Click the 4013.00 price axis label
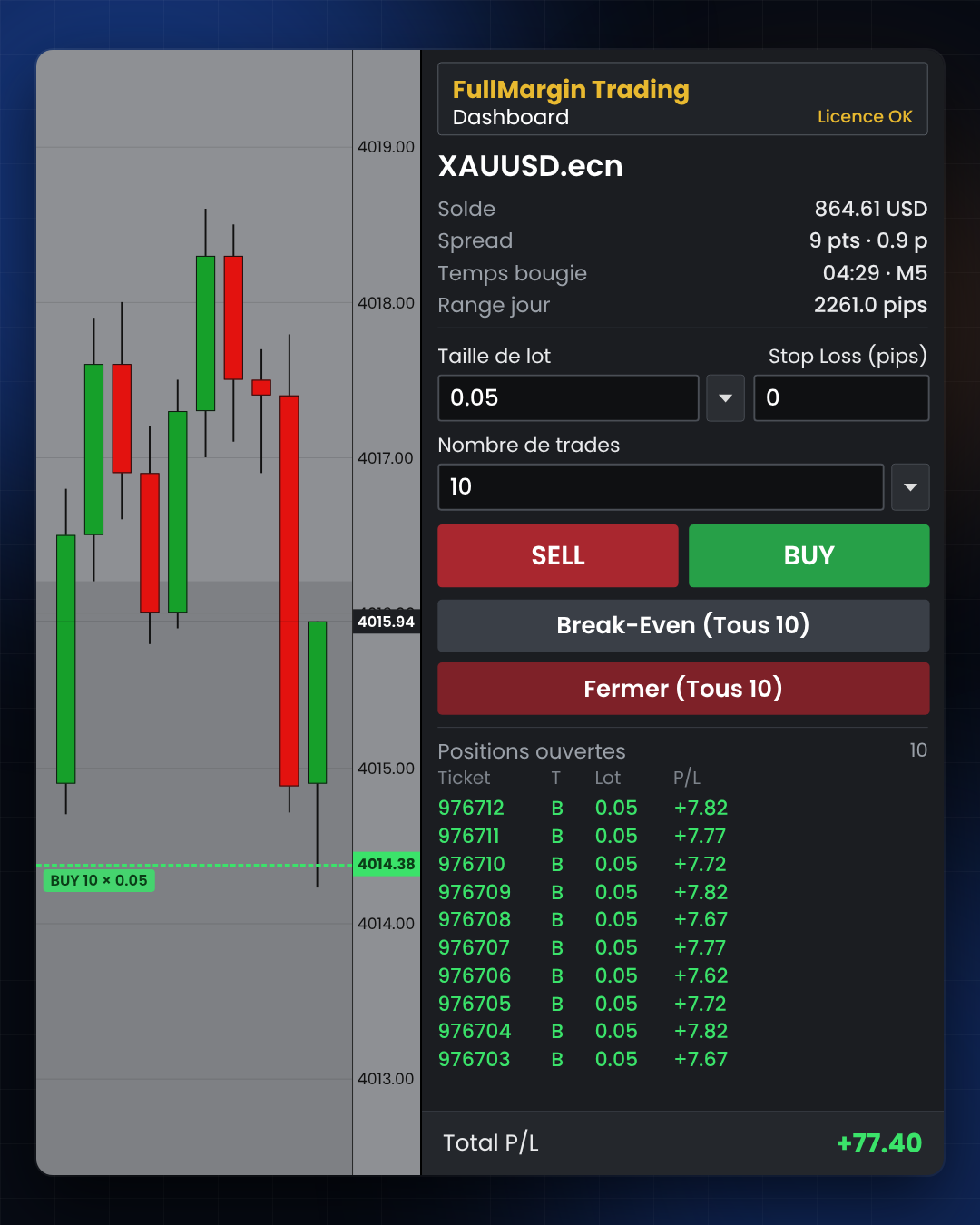The height and width of the screenshot is (1225, 980). 386,1079
